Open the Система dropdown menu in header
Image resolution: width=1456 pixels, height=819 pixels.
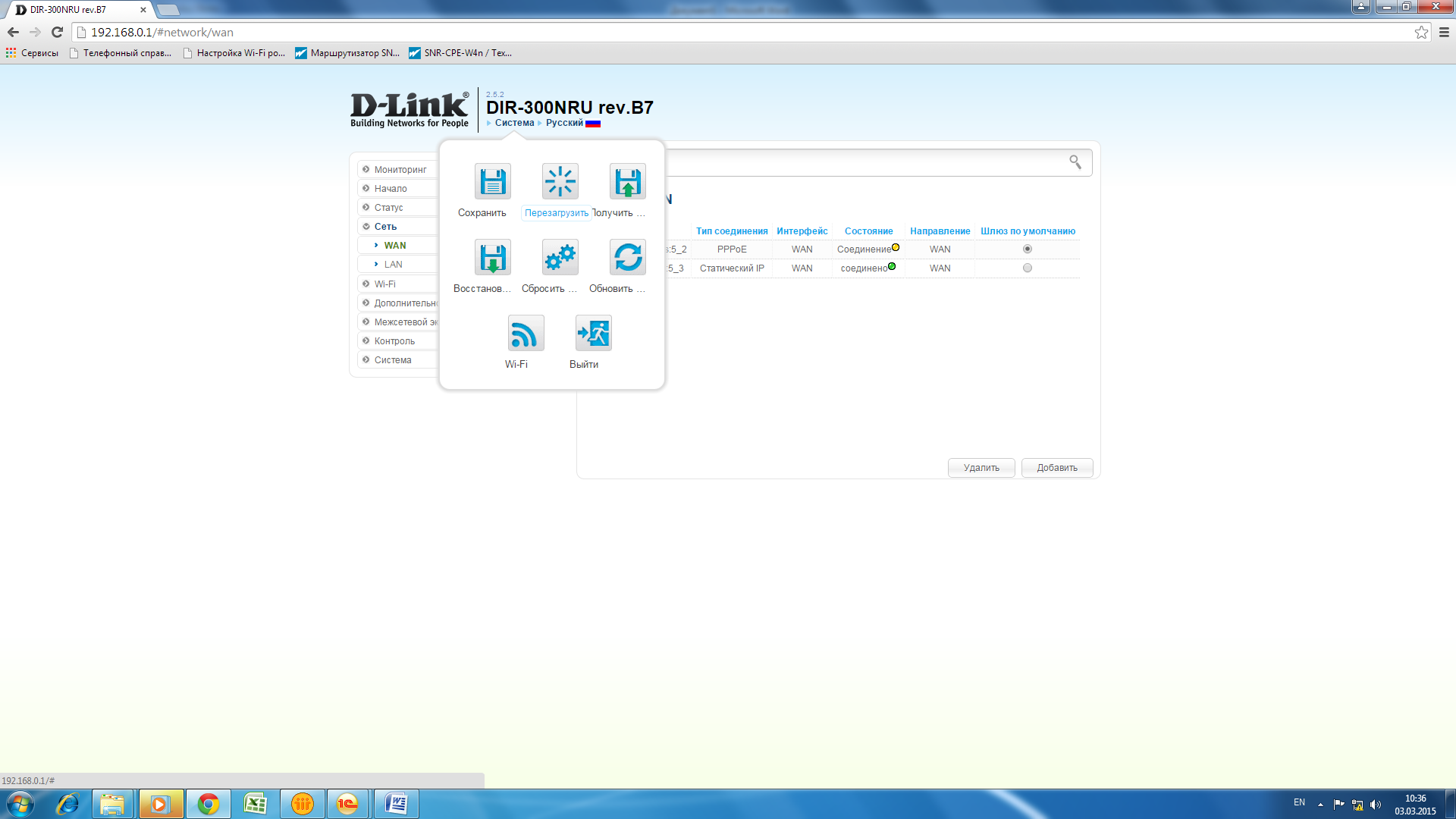click(x=514, y=123)
